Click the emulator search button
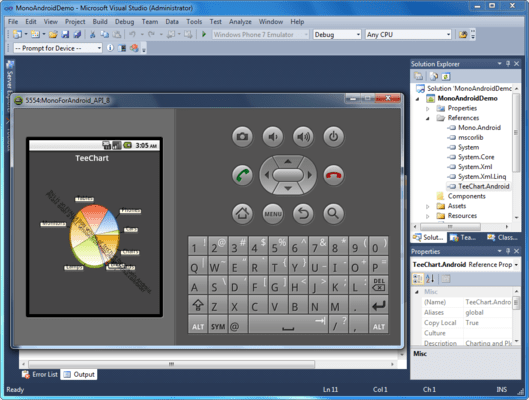This screenshot has height=400, width=529. click(333, 214)
